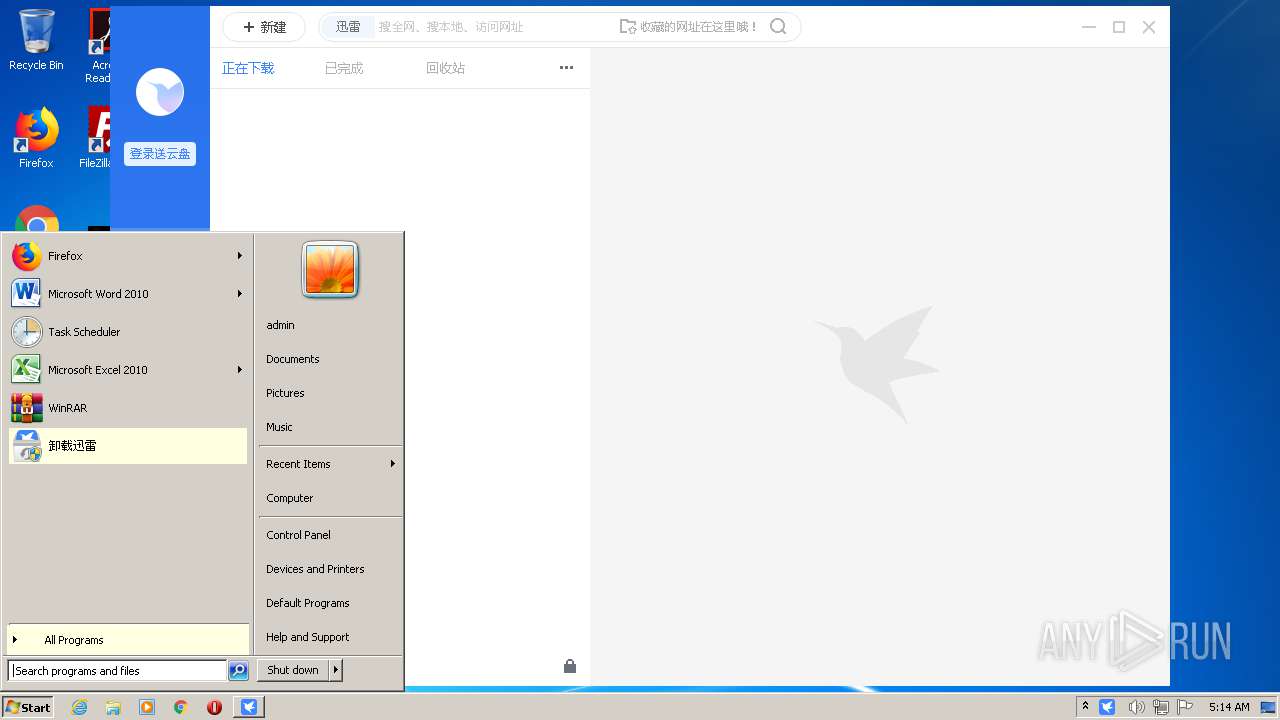This screenshot has height=720, width=1280.
Task: Close the Xunlei window
Action: [x=1149, y=27]
